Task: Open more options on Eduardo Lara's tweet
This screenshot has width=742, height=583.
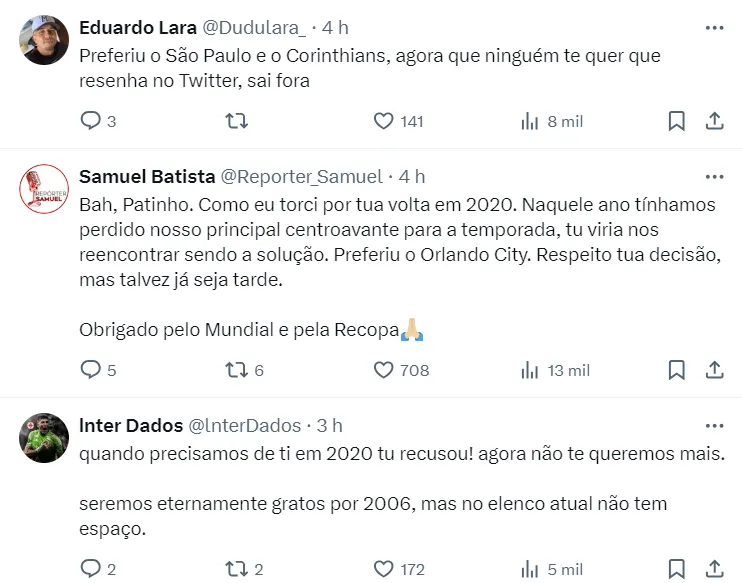Action: click(714, 27)
